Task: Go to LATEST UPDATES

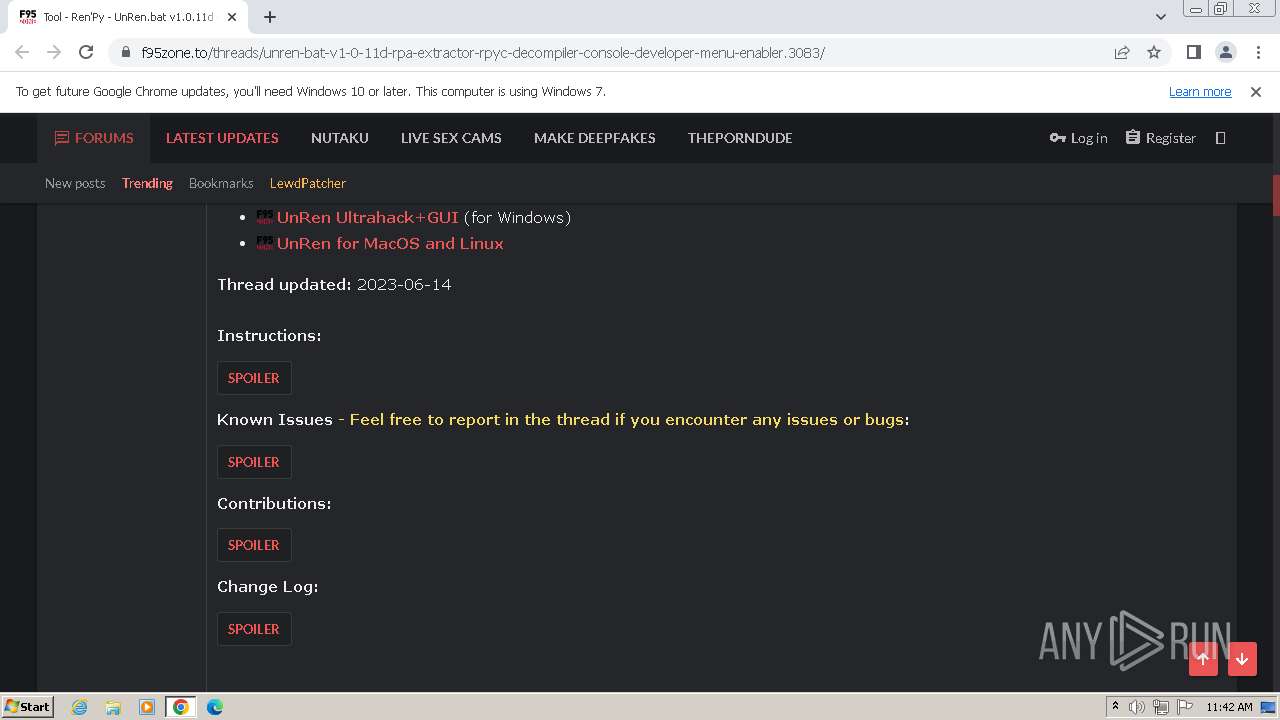Action: pos(222,138)
